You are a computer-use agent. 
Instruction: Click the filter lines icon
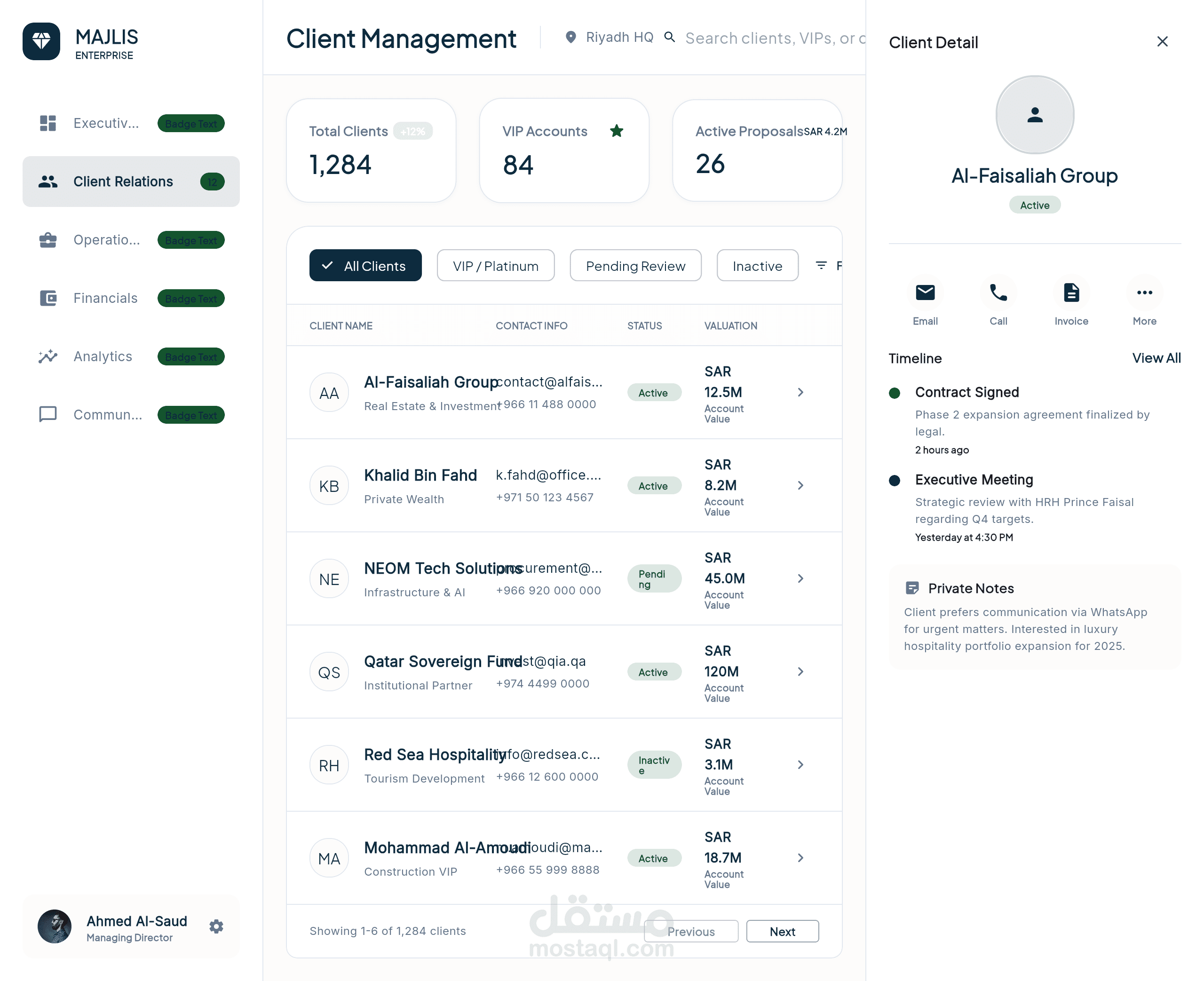pyautogui.click(x=821, y=265)
